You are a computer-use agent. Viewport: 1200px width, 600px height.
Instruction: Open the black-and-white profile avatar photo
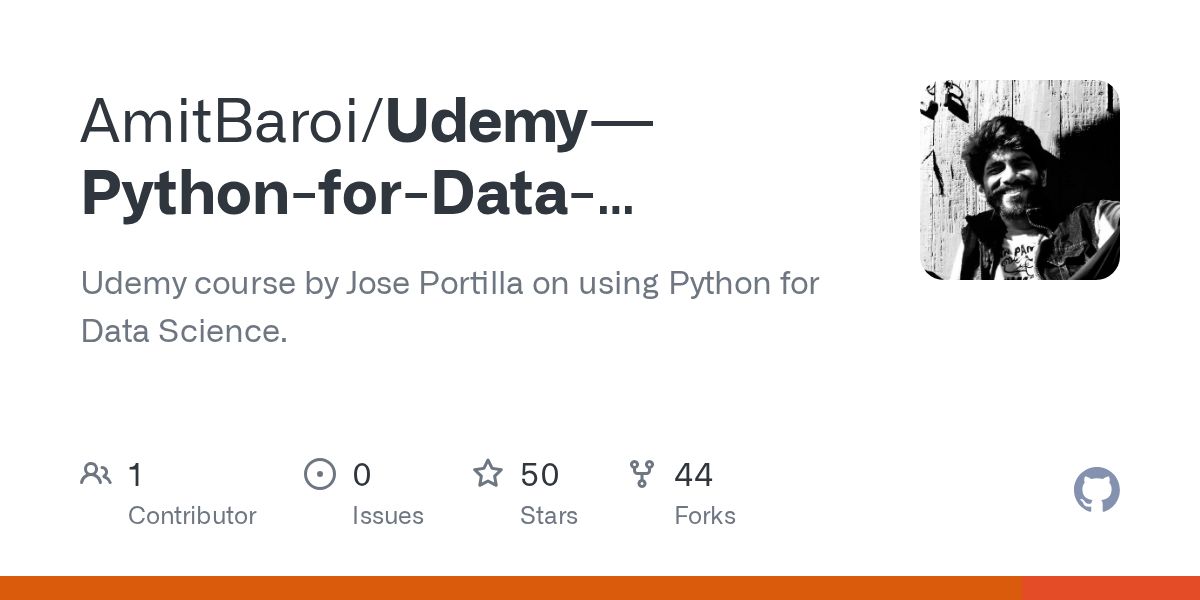[x=1019, y=180]
